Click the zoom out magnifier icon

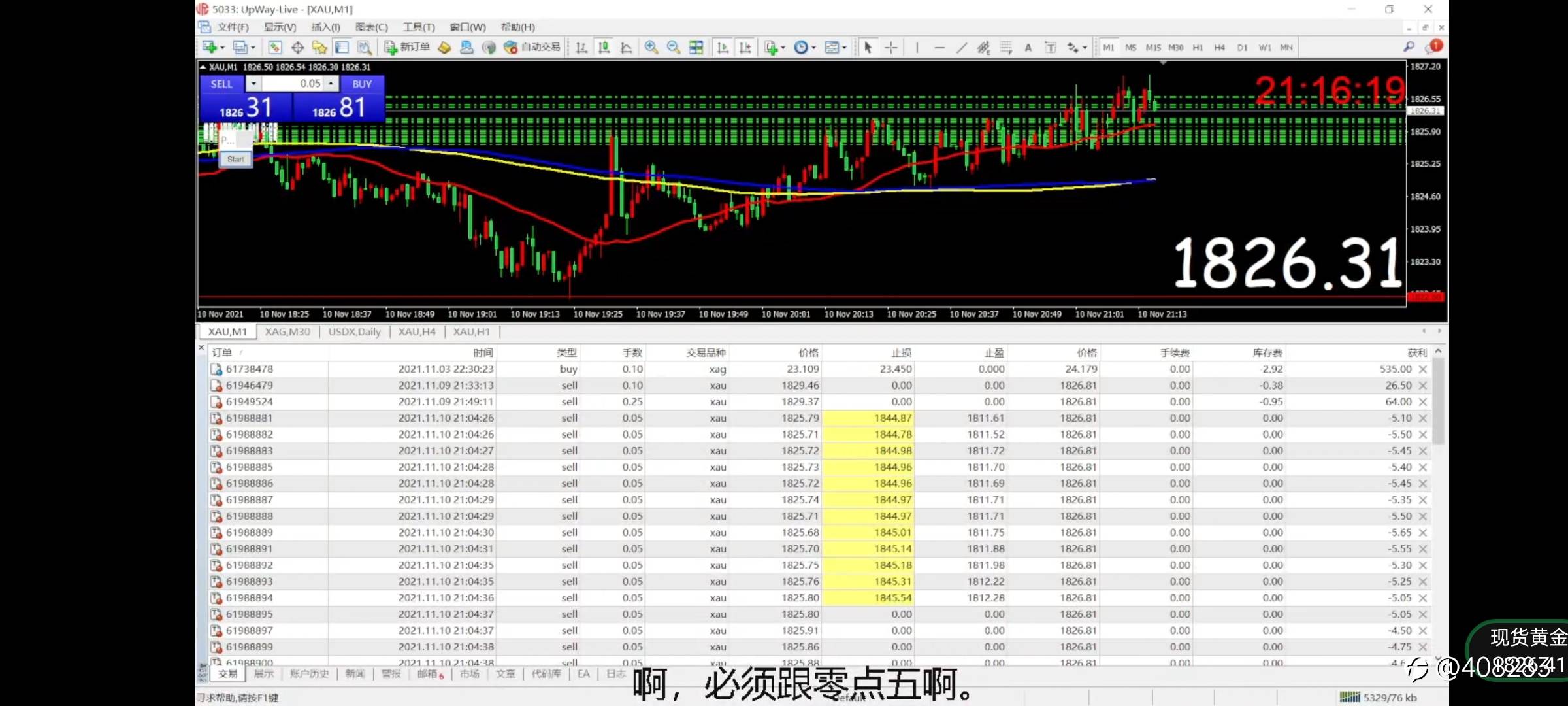(673, 47)
